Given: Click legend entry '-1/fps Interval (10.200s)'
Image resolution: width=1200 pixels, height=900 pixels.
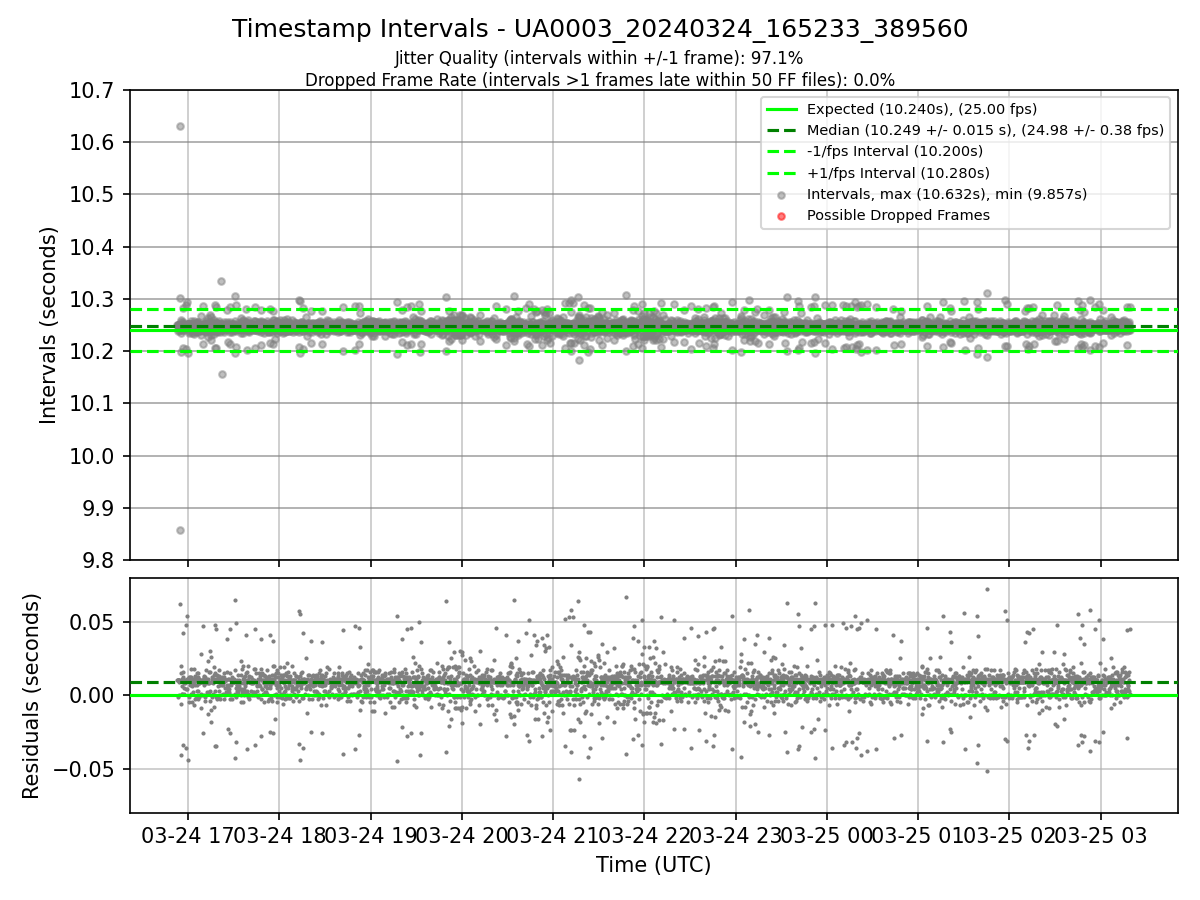Looking at the screenshot, I should [895, 152].
